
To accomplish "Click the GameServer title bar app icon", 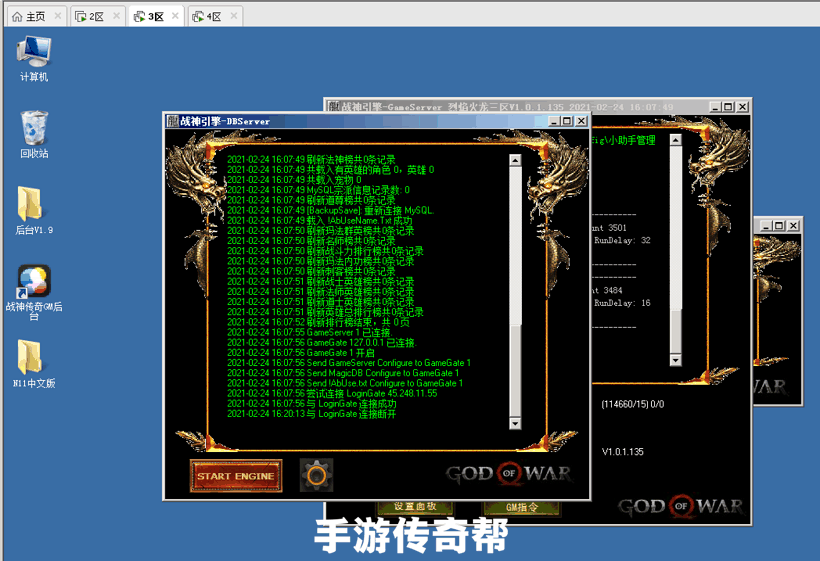I will 334,107.
